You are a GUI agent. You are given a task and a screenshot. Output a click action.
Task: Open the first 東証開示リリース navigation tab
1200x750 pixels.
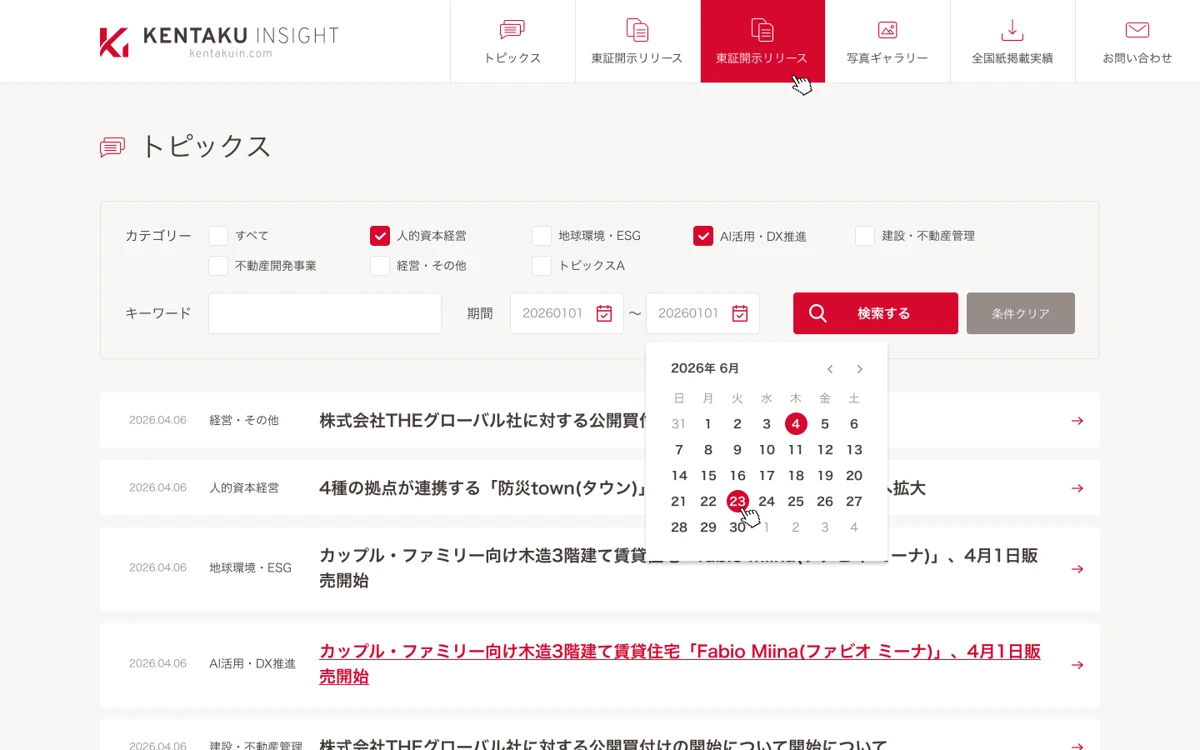[637, 41]
